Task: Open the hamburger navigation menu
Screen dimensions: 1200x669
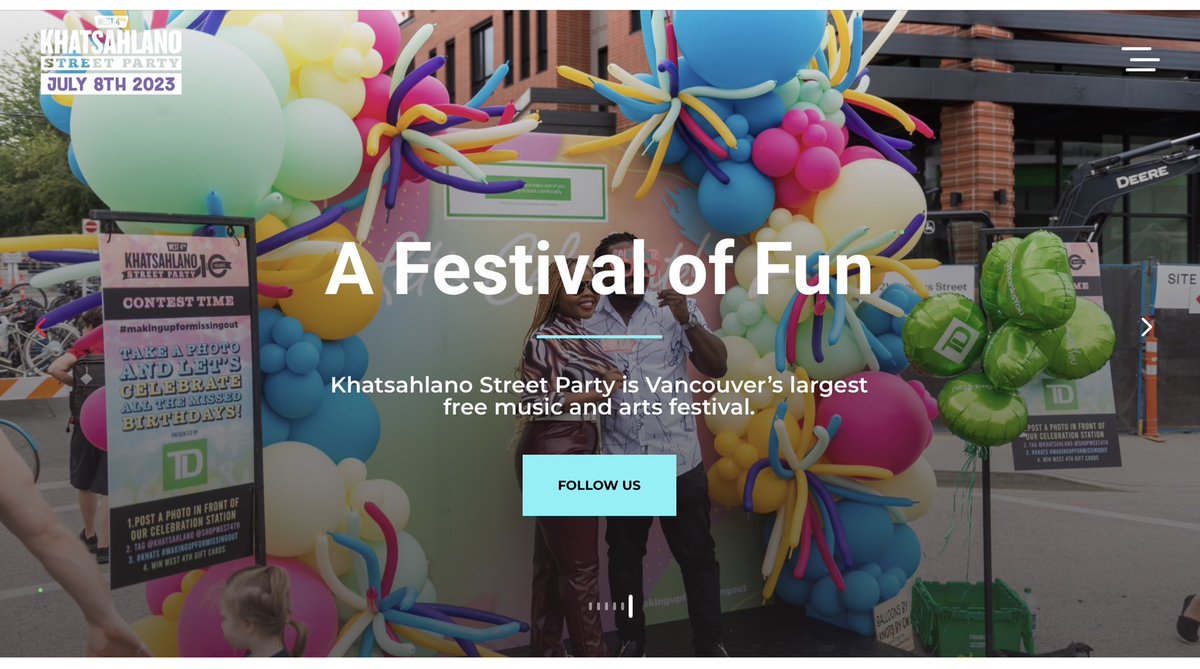Action: tap(1140, 59)
